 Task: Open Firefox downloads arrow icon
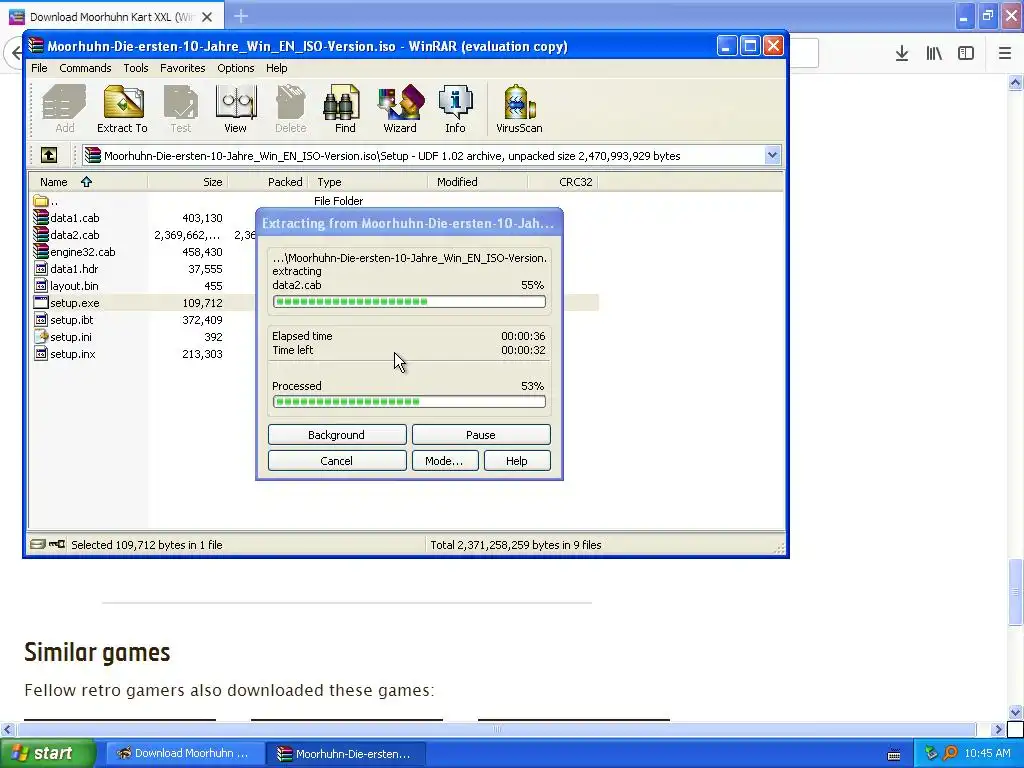click(x=902, y=54)
